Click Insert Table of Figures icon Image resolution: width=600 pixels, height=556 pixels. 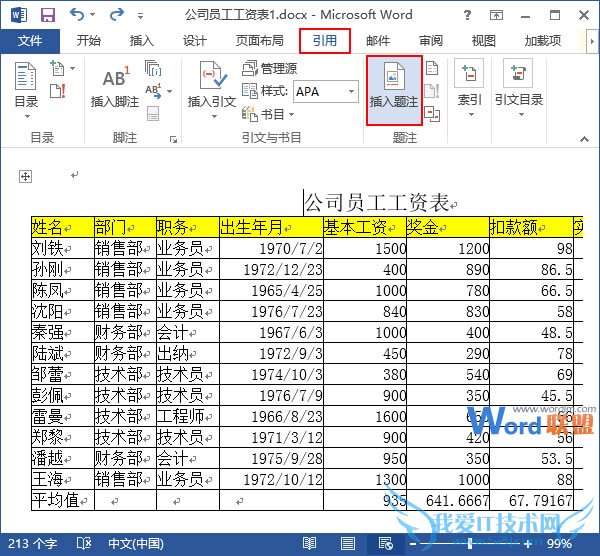[432, 68]
